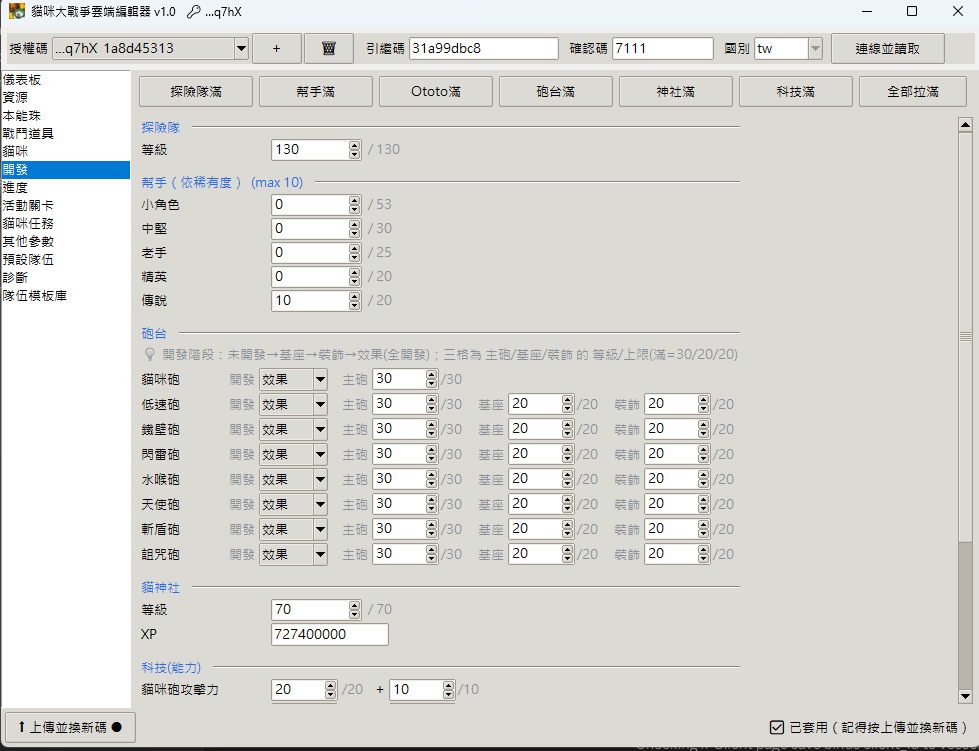Click the 幫手滿 button
Image resolution: width=979 pixels, height=751 pixels.
(316, 92)
